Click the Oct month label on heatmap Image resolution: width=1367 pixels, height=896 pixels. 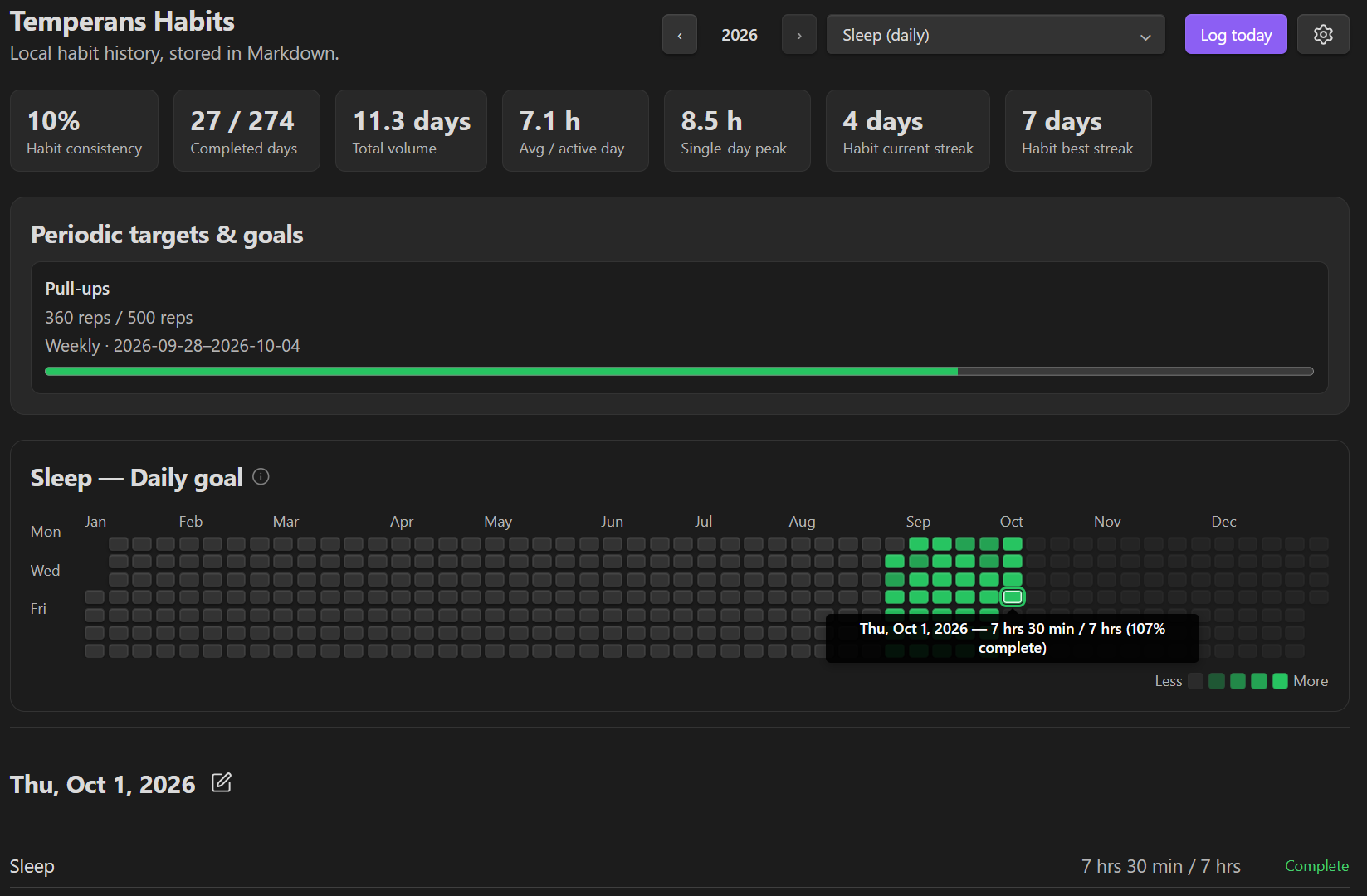(x=1012, y=522)
